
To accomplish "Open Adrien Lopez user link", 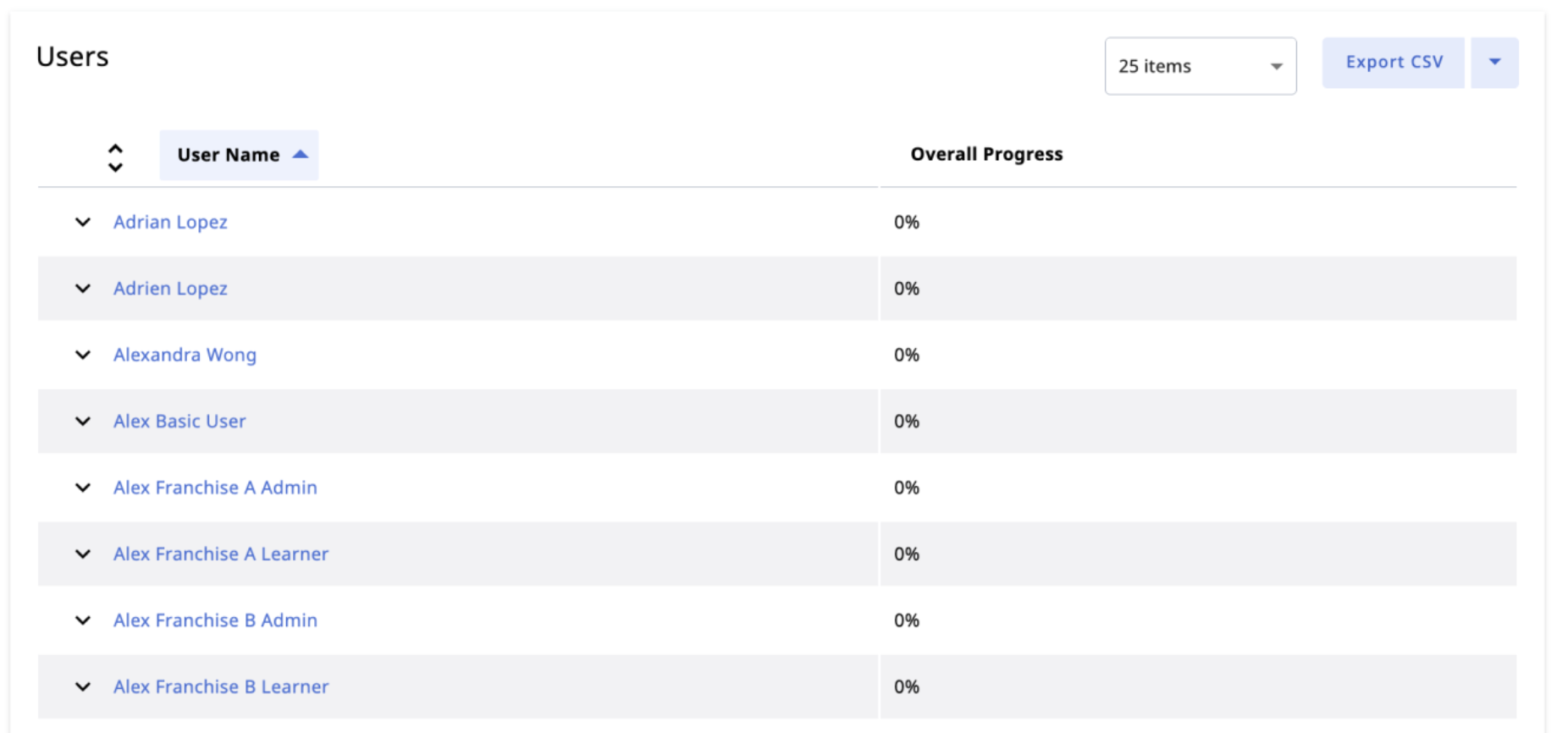I will click(x=170, y=289).
